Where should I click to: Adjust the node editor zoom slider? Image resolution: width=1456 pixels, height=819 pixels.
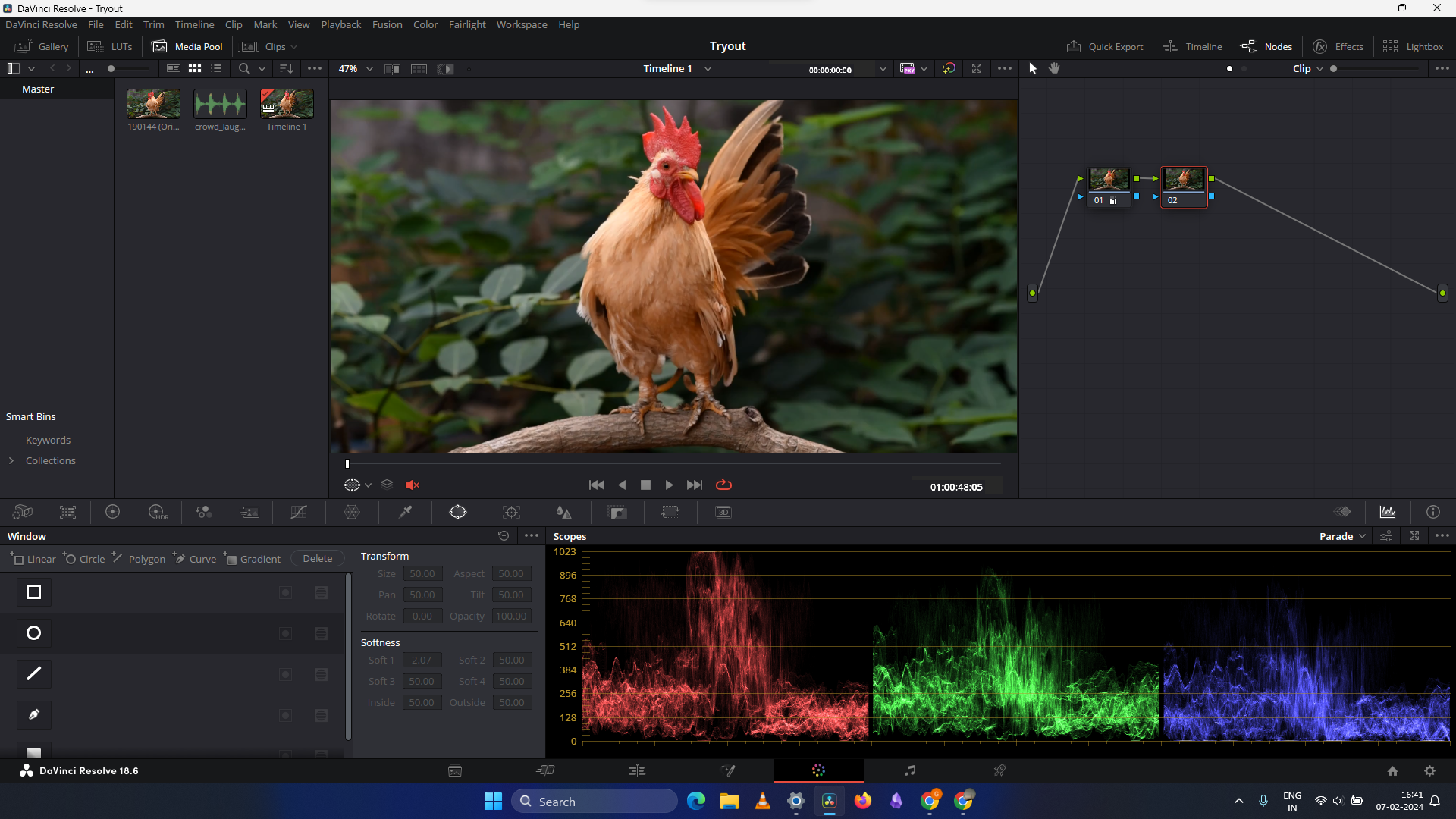pos(1334,69)
